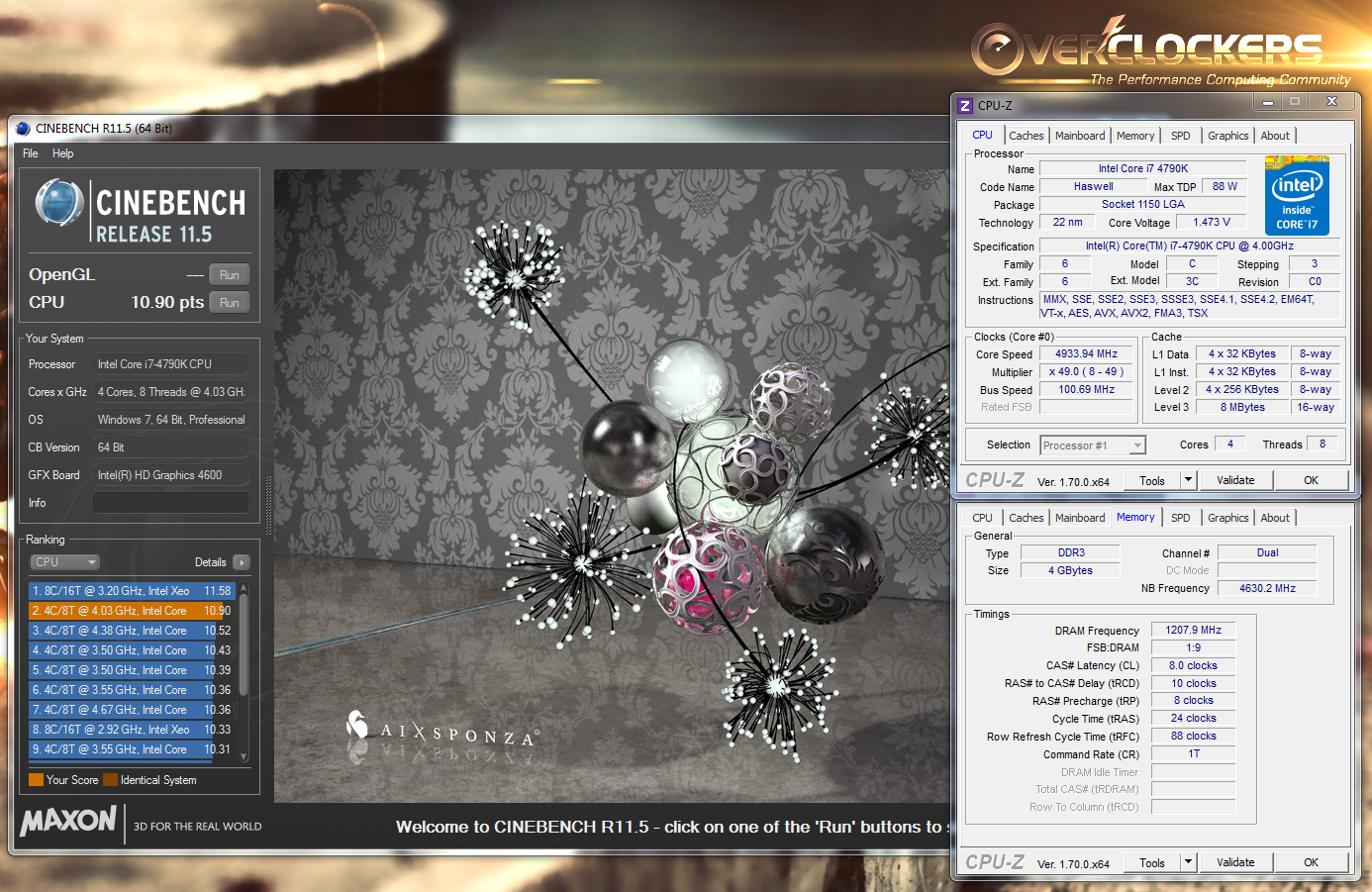
Task: Click the Cinebench rendered scene viewport
Action: (x=612, y=485)
